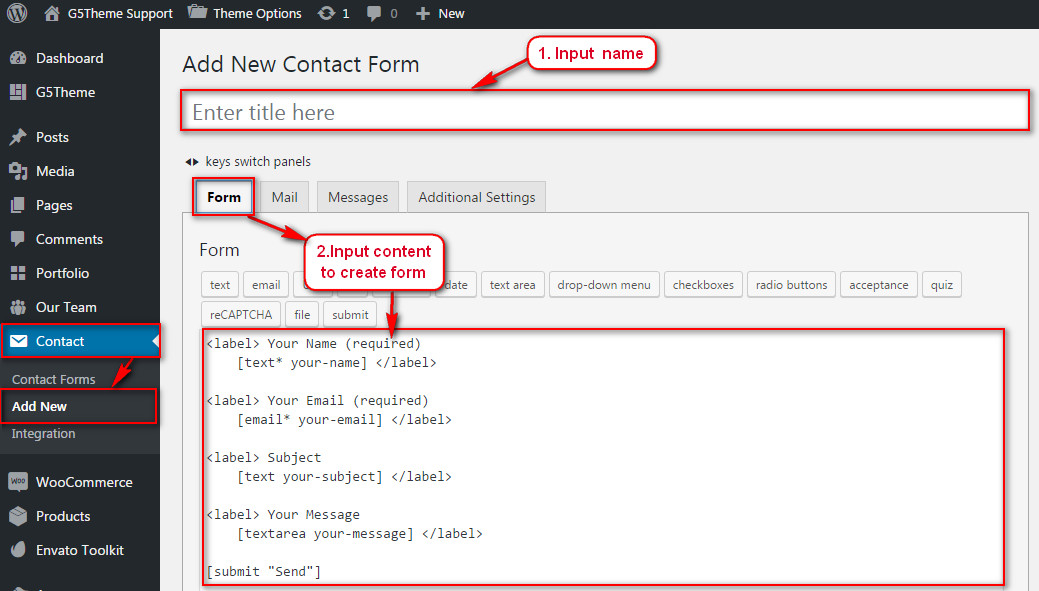Click the Comments speech bubble in sidebar

[x=18, y=239]
